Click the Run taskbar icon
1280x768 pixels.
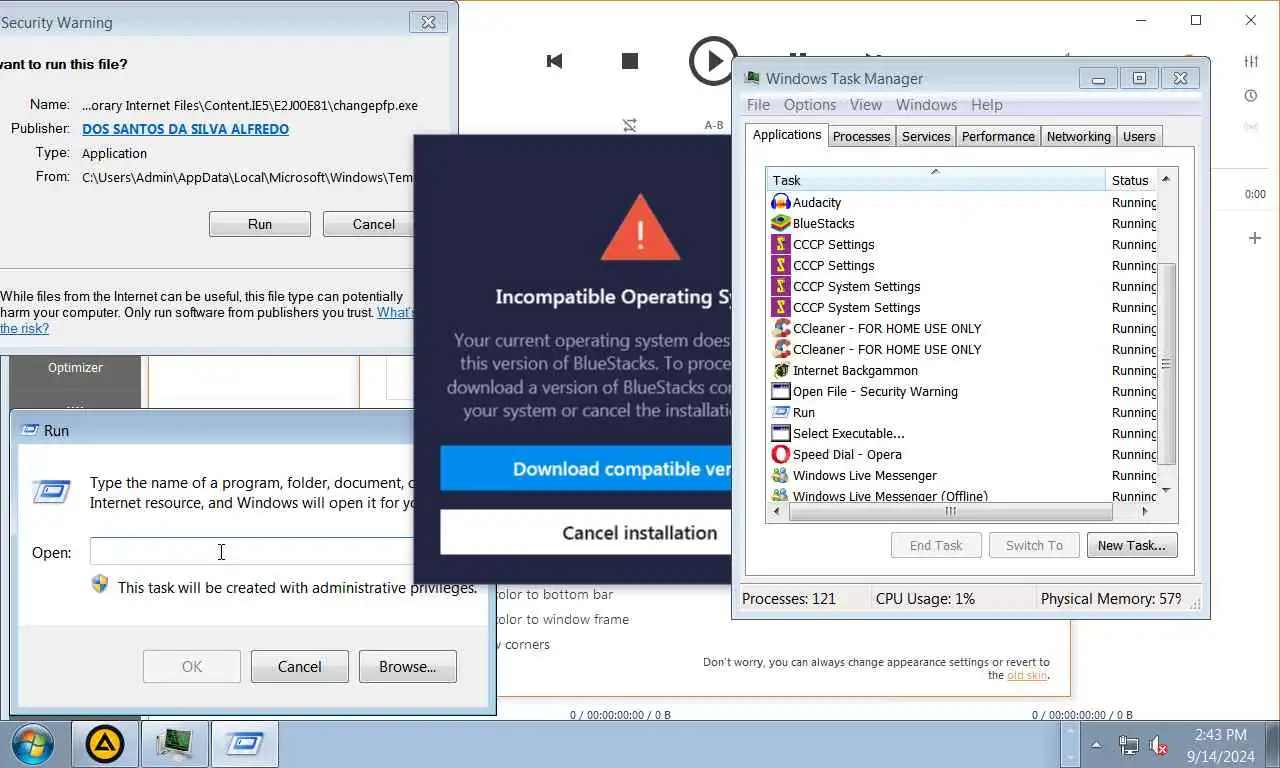[x=244, y=744]
